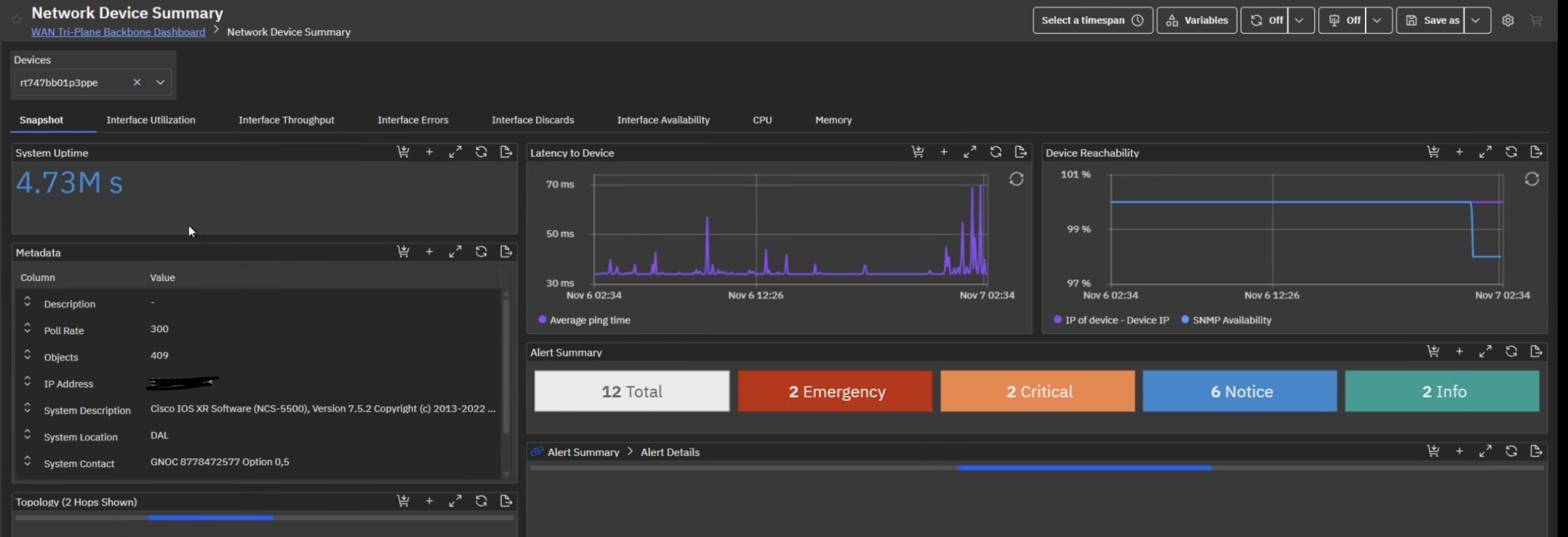Viewport: 1568px width, 537px height.
Task: Favorite dashboard with star icon
Action: [16, 20]
